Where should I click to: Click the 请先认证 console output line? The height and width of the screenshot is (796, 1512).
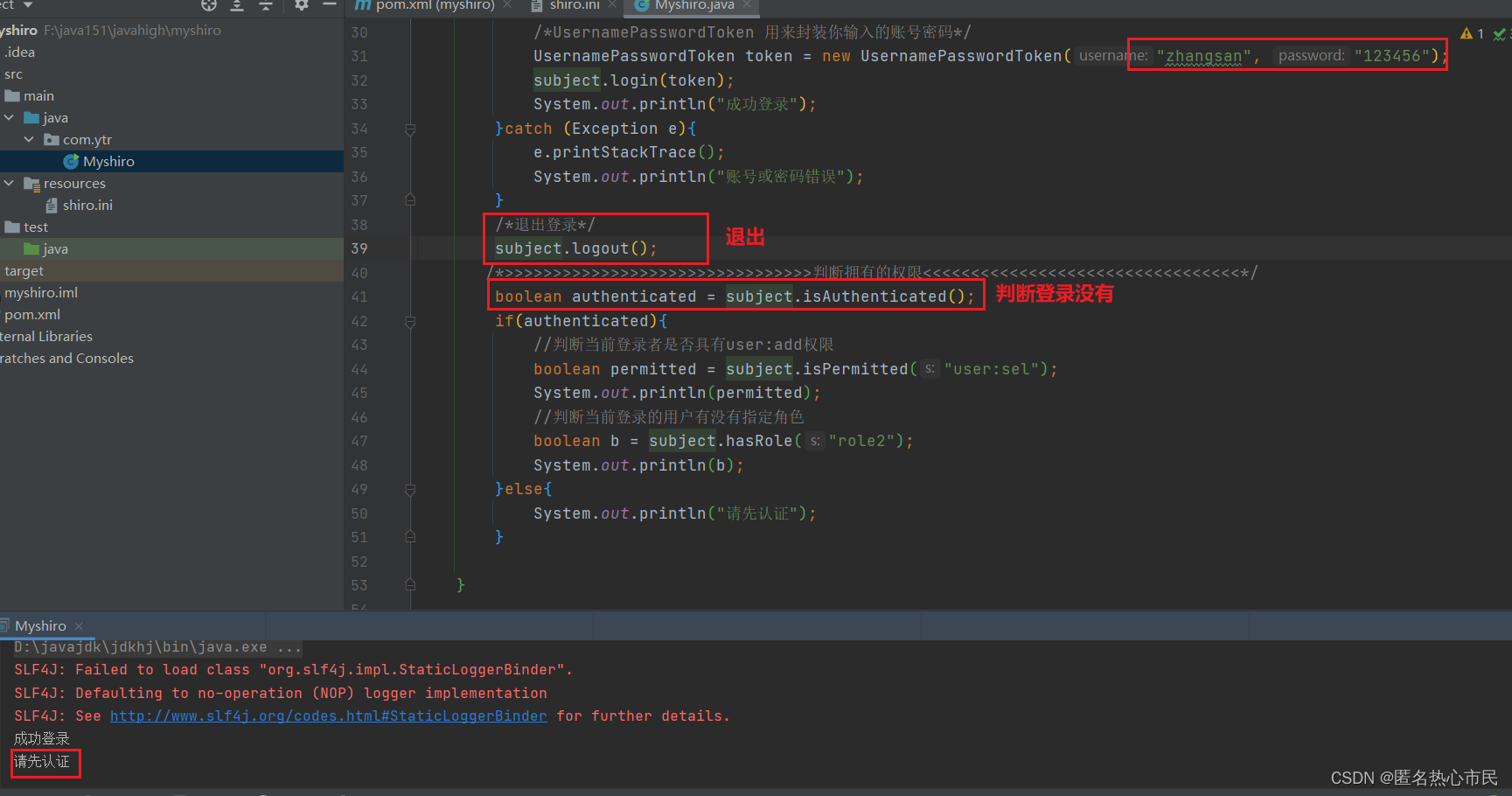42,762
